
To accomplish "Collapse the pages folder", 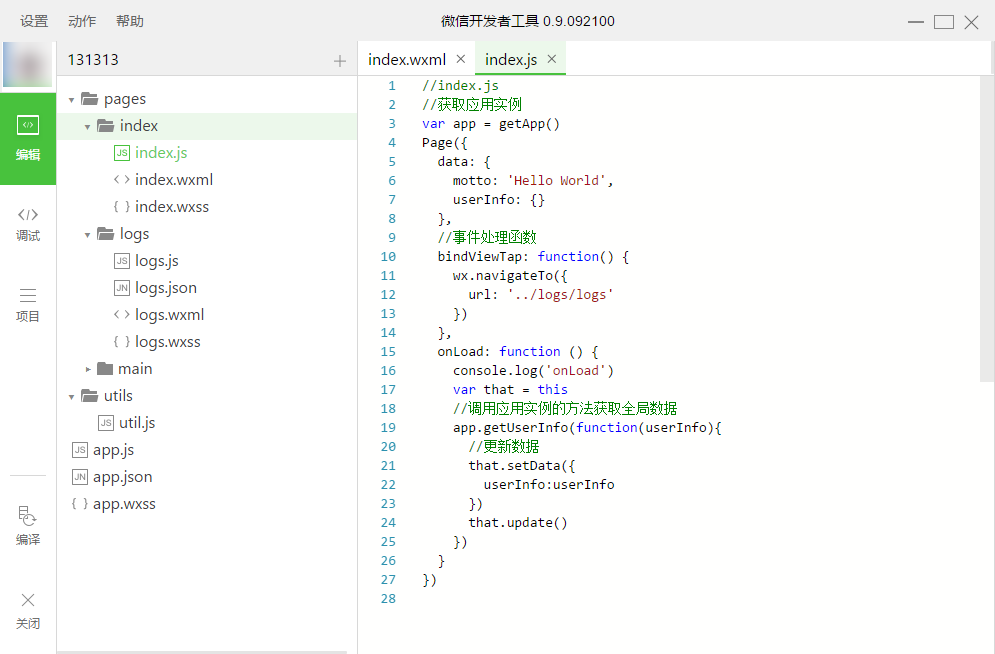I will click(x=72, y=99).
